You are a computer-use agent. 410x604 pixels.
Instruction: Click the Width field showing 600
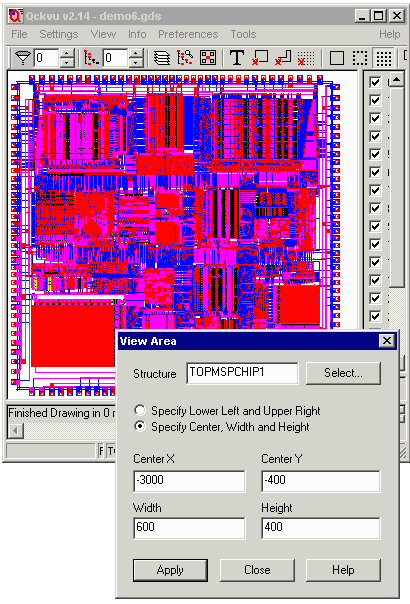189,528
